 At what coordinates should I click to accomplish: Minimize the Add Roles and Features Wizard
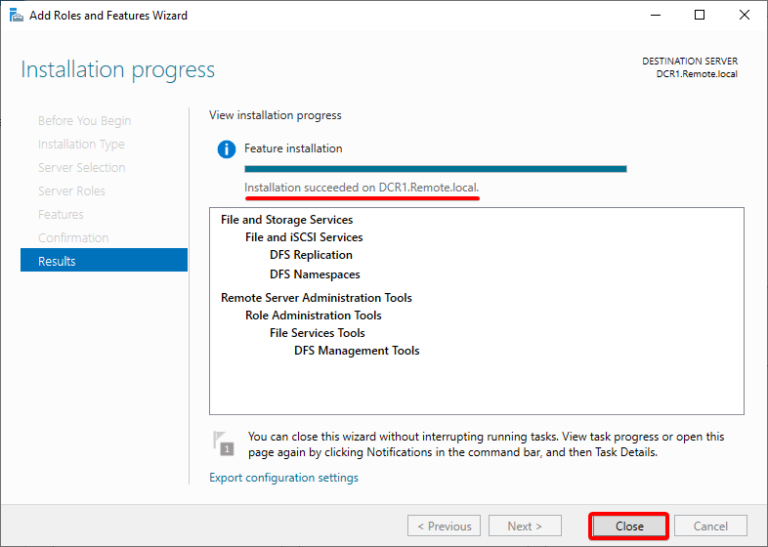pyautogui.click(x=654, y=15)
